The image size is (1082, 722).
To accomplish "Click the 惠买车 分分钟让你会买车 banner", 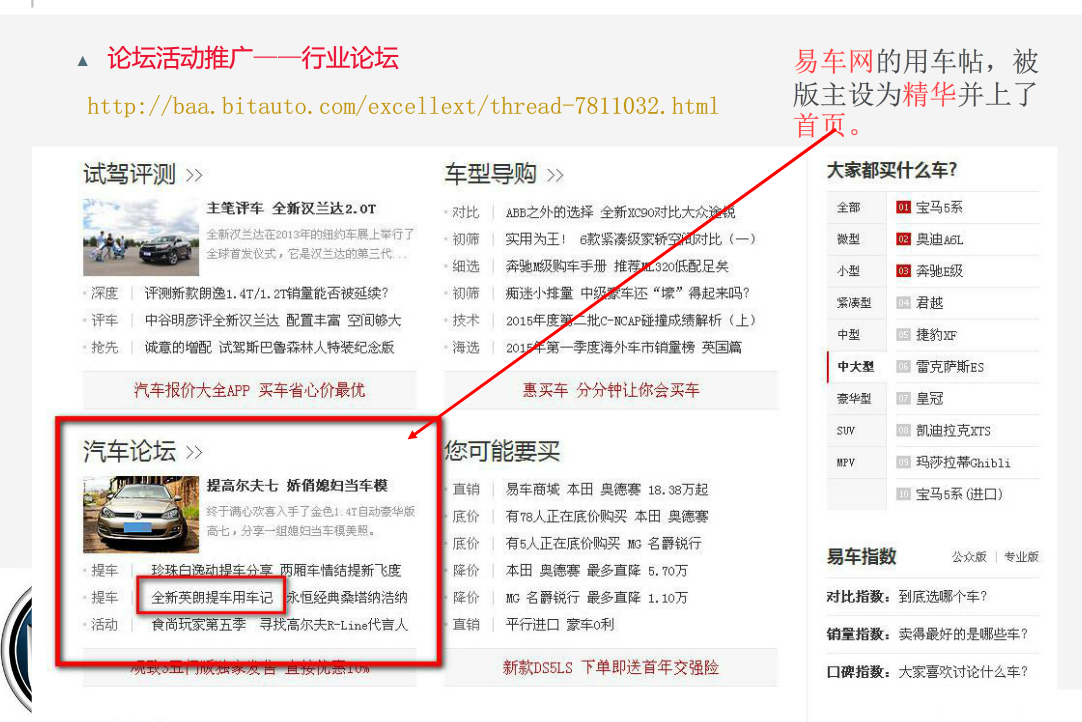I will tap(610, 390).
